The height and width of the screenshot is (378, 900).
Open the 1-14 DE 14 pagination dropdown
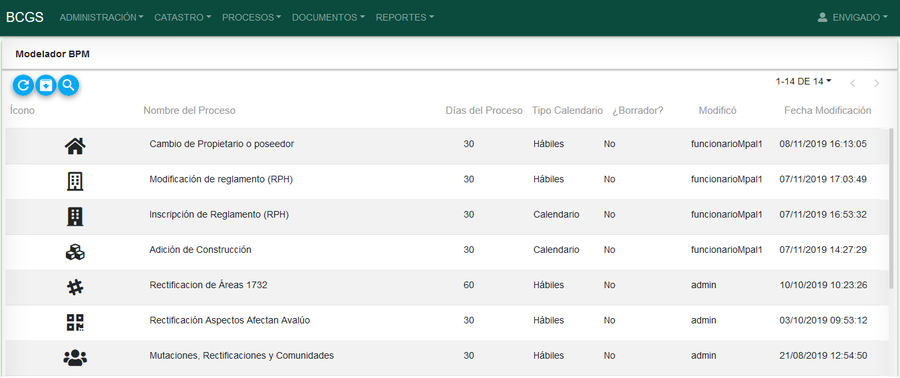point(804,81)
